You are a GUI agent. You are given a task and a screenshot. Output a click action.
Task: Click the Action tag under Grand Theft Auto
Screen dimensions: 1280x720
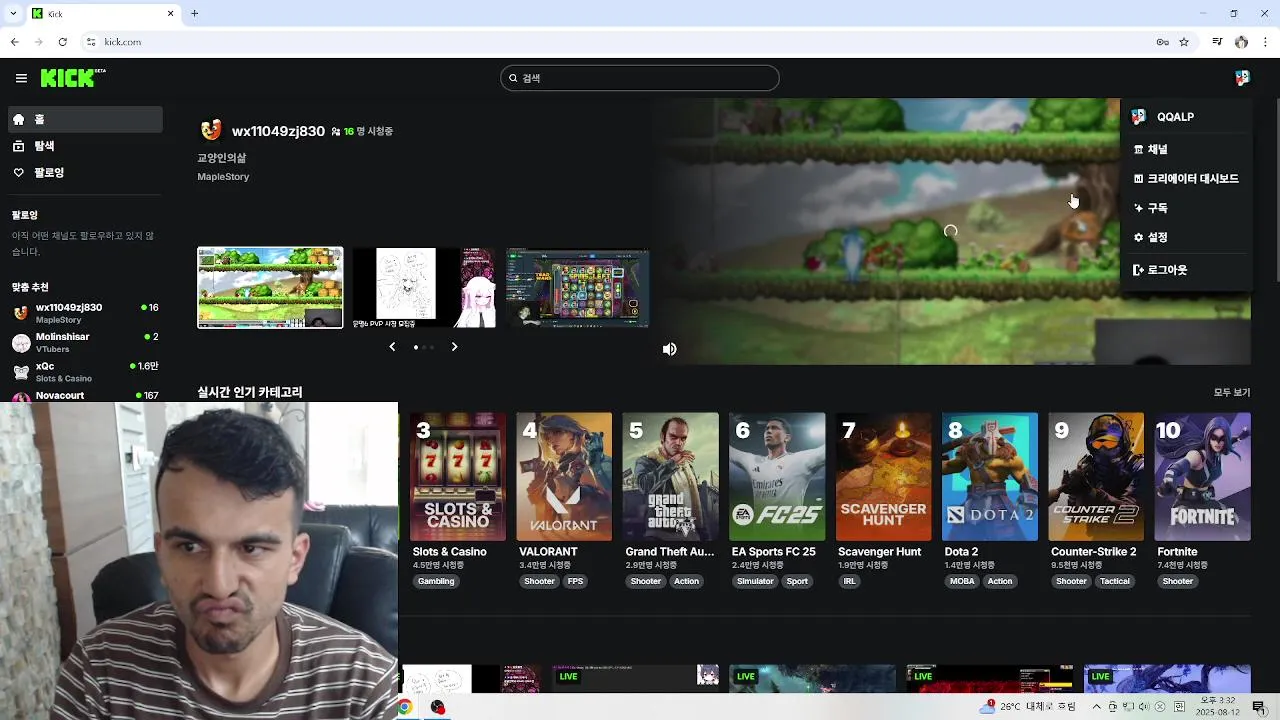[x=686, y=581]
